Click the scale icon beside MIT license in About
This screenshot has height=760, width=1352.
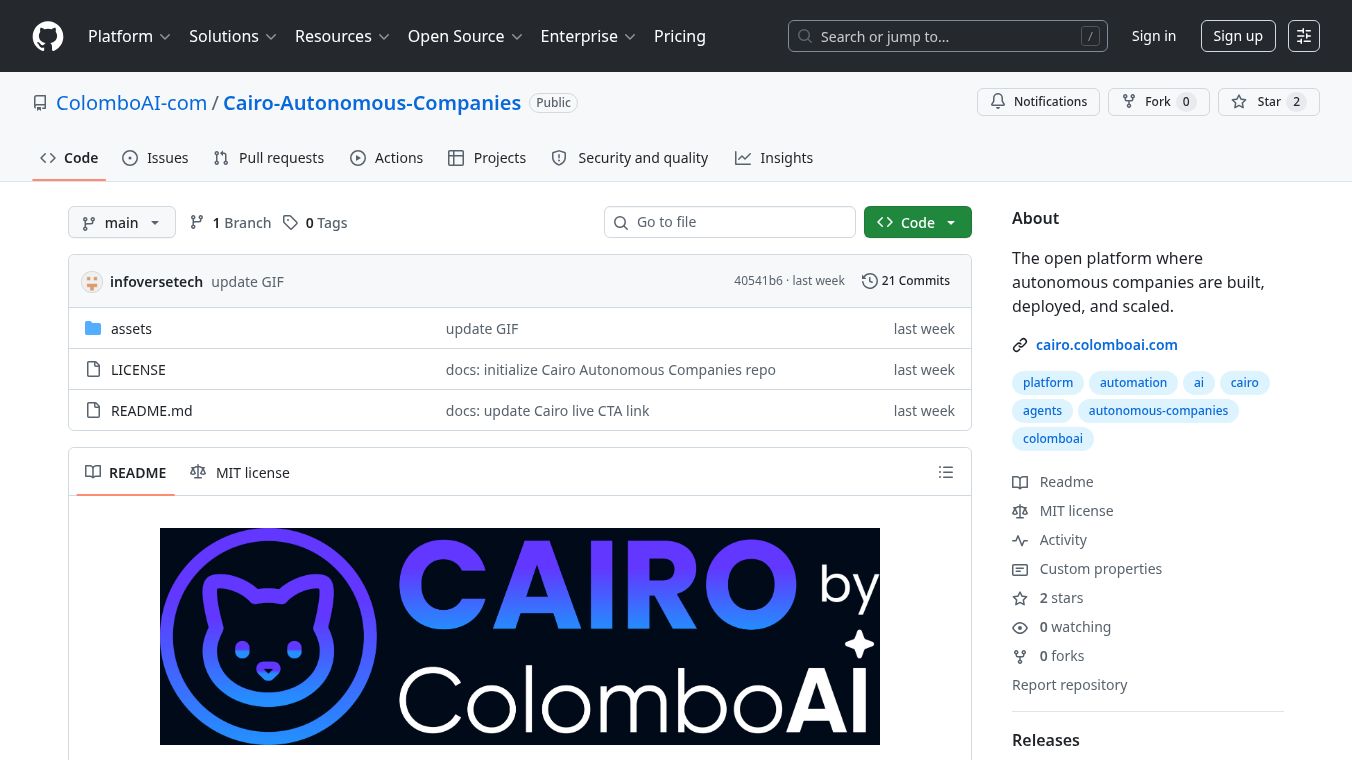(1020, 511)
